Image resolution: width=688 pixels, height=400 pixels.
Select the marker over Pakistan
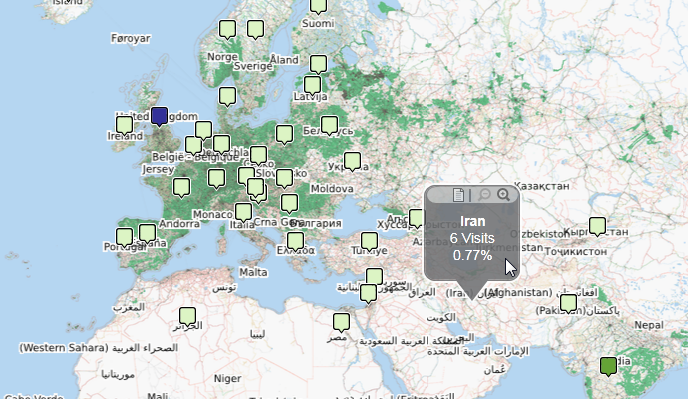coord(569,302)
